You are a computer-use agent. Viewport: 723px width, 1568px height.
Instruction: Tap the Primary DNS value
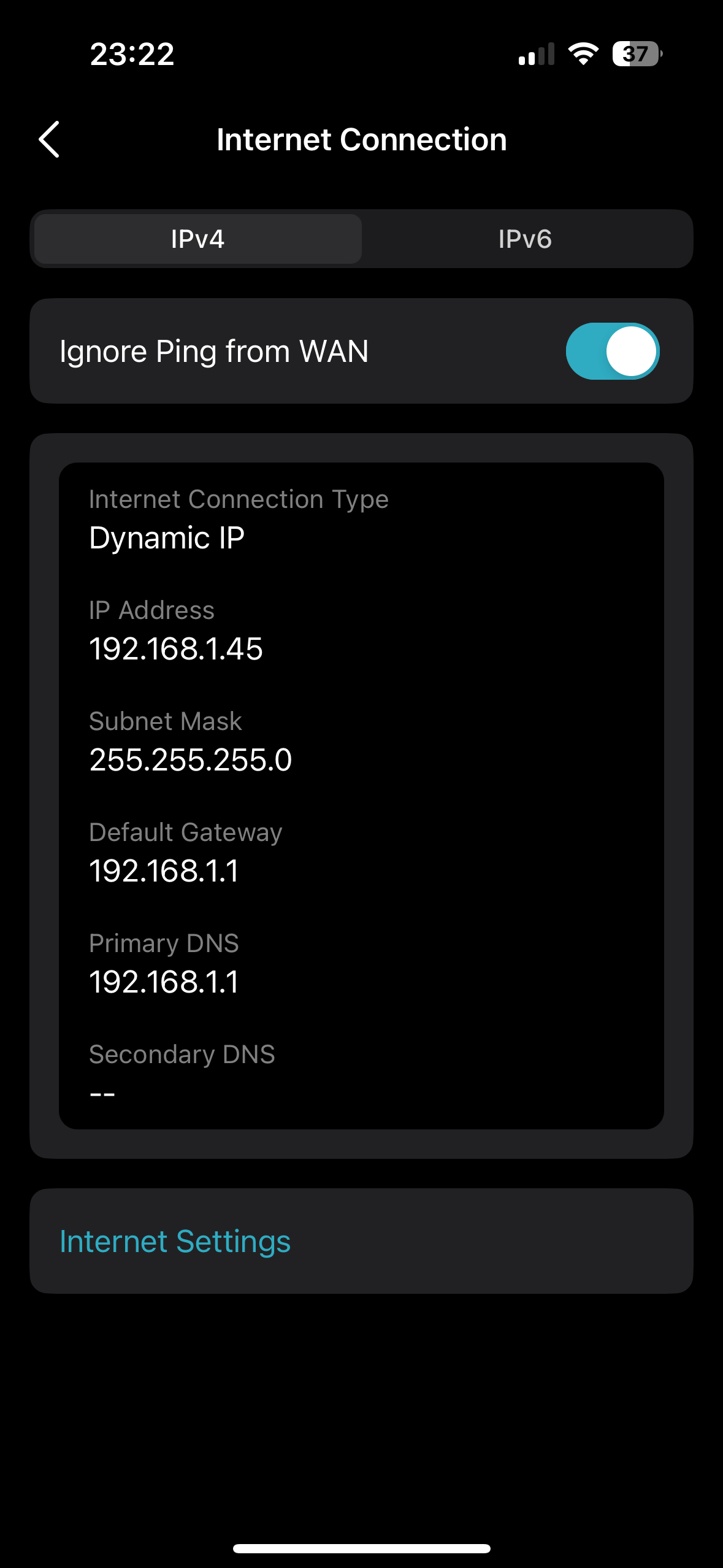(164, 982)
